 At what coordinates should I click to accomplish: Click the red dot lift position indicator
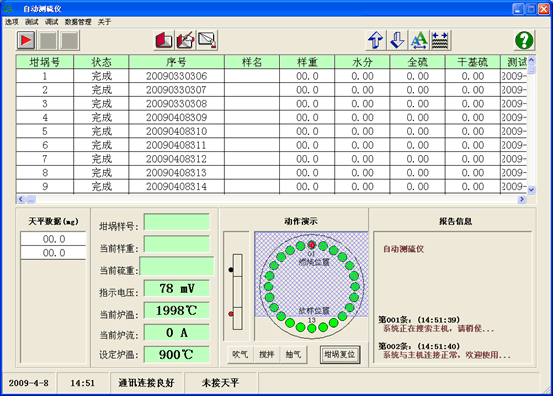(231, 314)
